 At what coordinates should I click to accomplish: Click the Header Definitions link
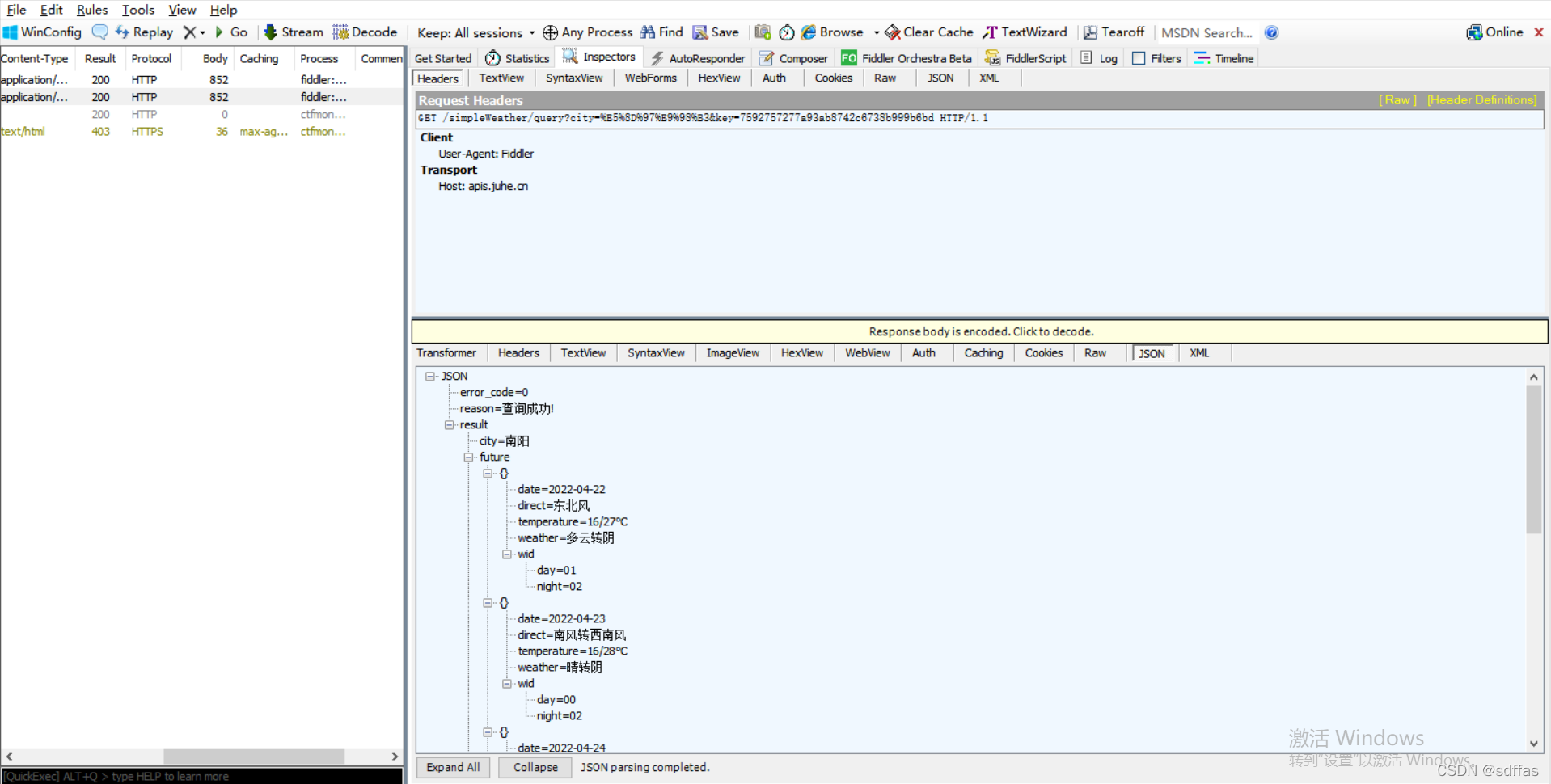1481,100
